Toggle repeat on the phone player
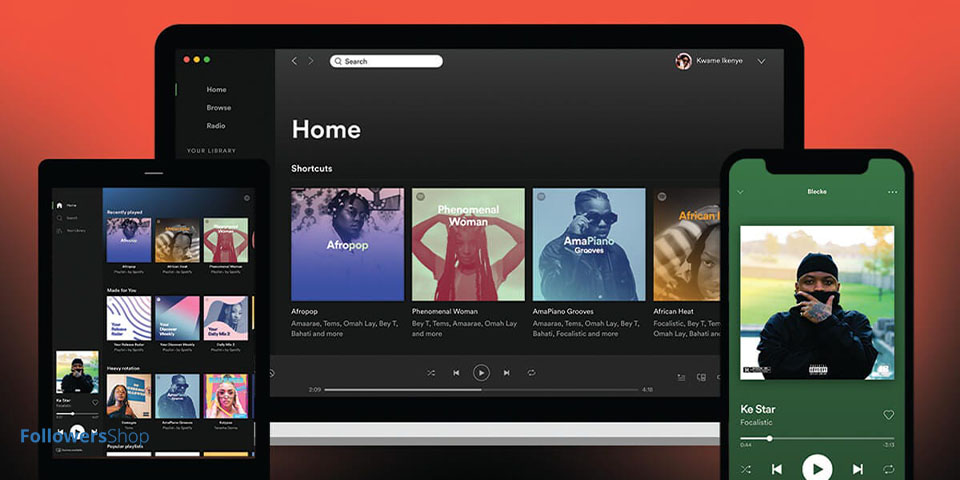The image size is (960, 480). coord(888,469)
